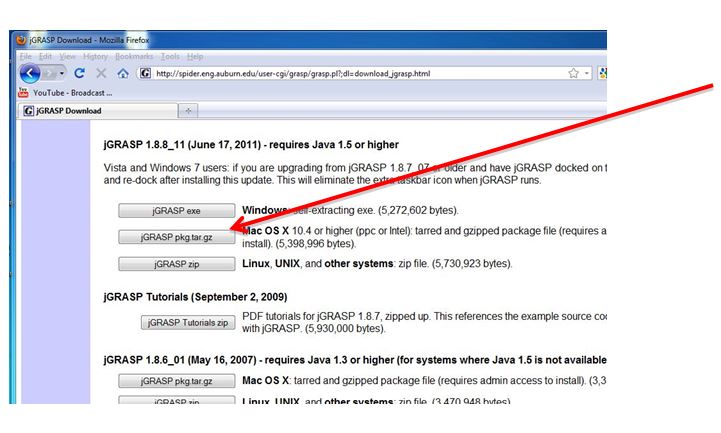Viewport: 721px width, 433px height.
Task: Open the File menu
Action: (26, 57)
